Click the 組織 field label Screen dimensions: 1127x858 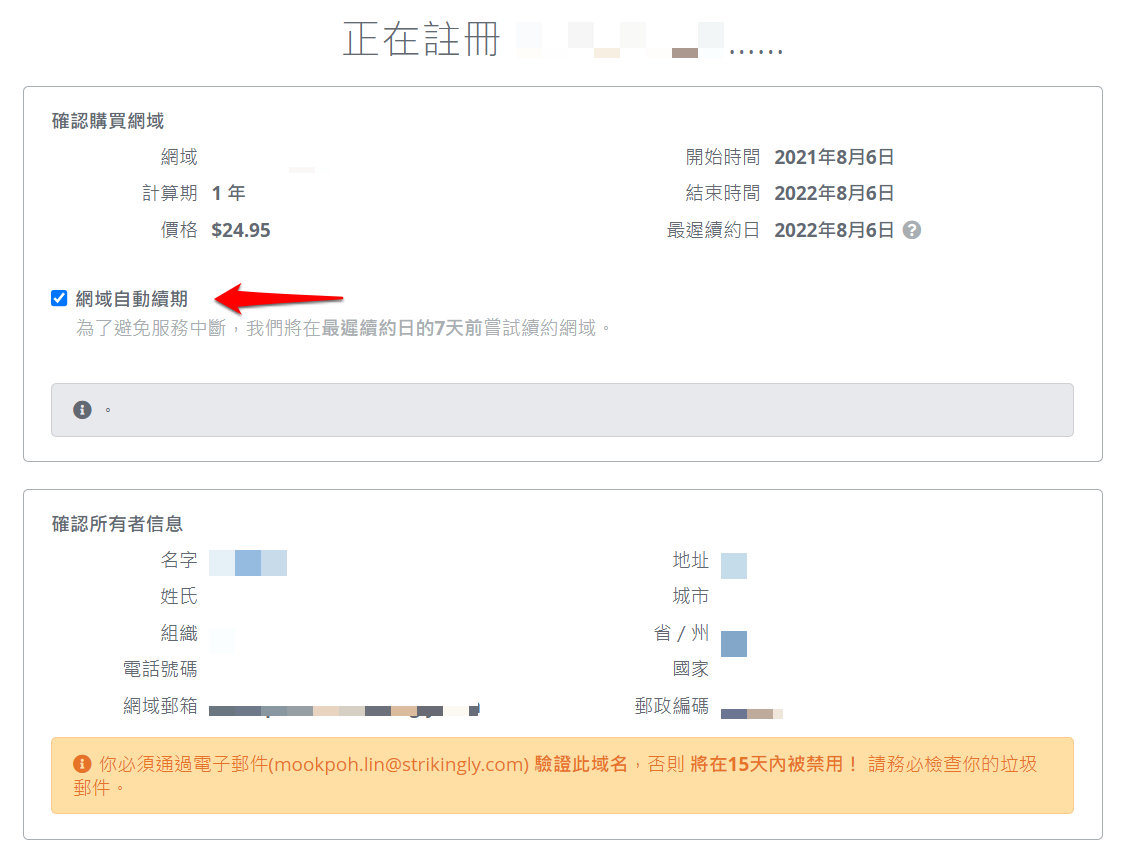pyautogui.click(x=179, y=633)
